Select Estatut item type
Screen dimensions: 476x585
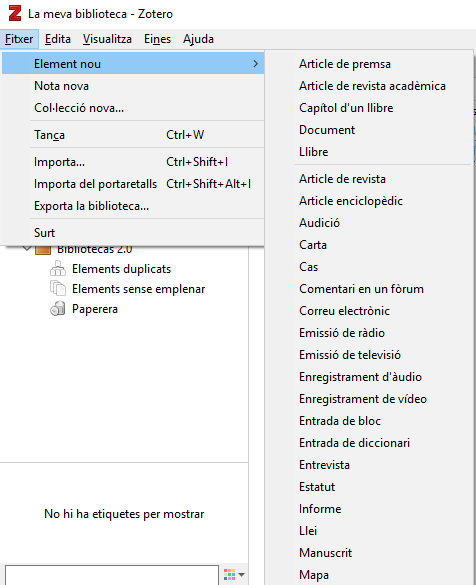click(x=369, y=487)
